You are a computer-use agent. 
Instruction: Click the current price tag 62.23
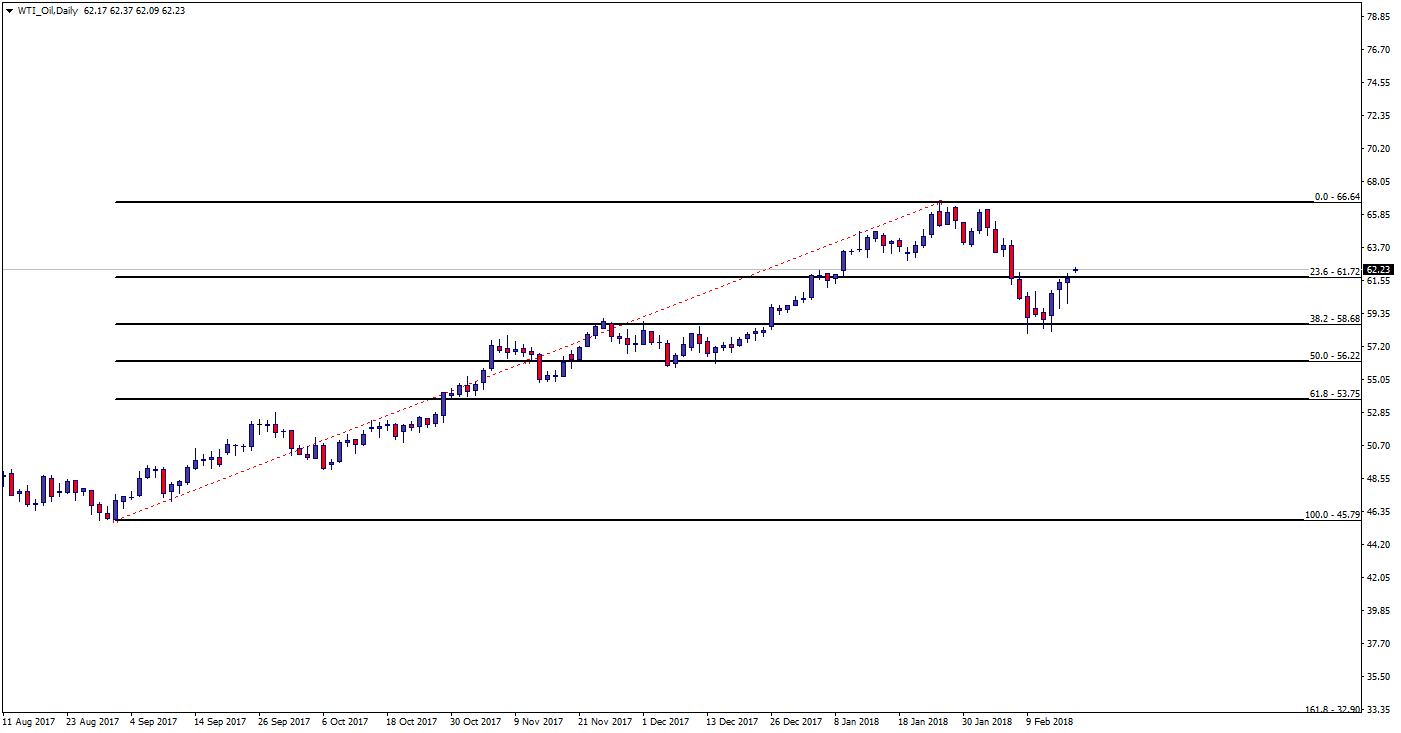tap(1379, 270)
